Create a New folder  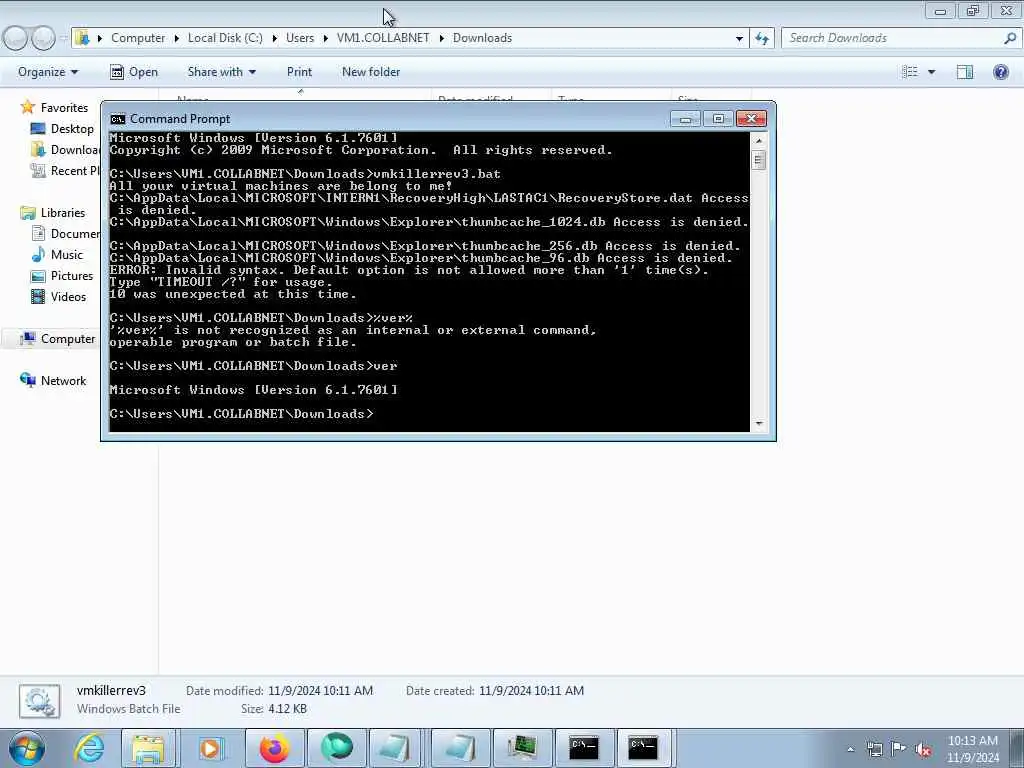click(x=371, y=72)
